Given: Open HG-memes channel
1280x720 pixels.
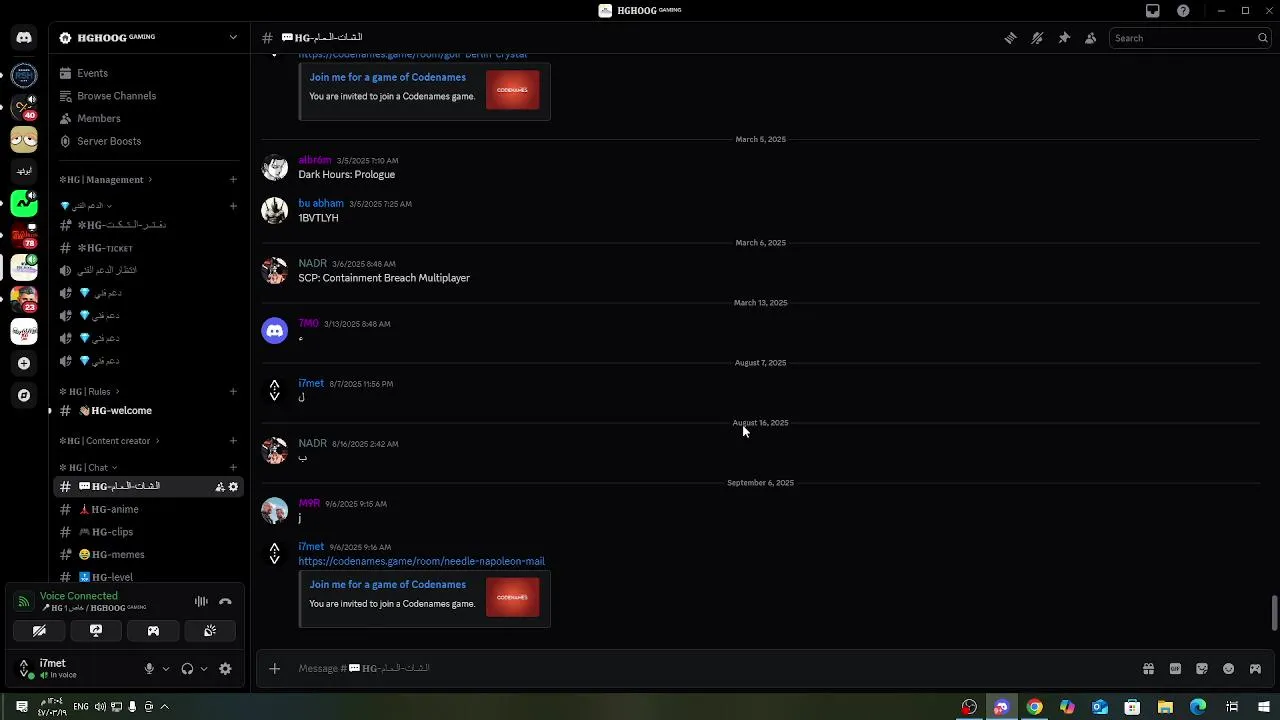Looking at the screenshot, I should tap(148, 554).
